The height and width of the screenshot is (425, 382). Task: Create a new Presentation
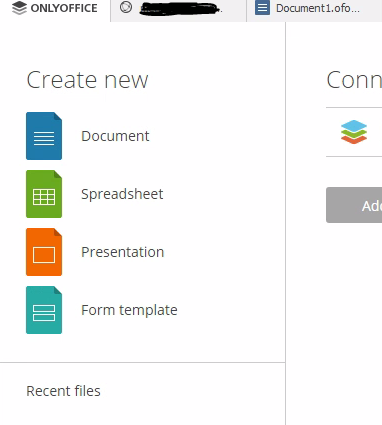click(122, 252)
